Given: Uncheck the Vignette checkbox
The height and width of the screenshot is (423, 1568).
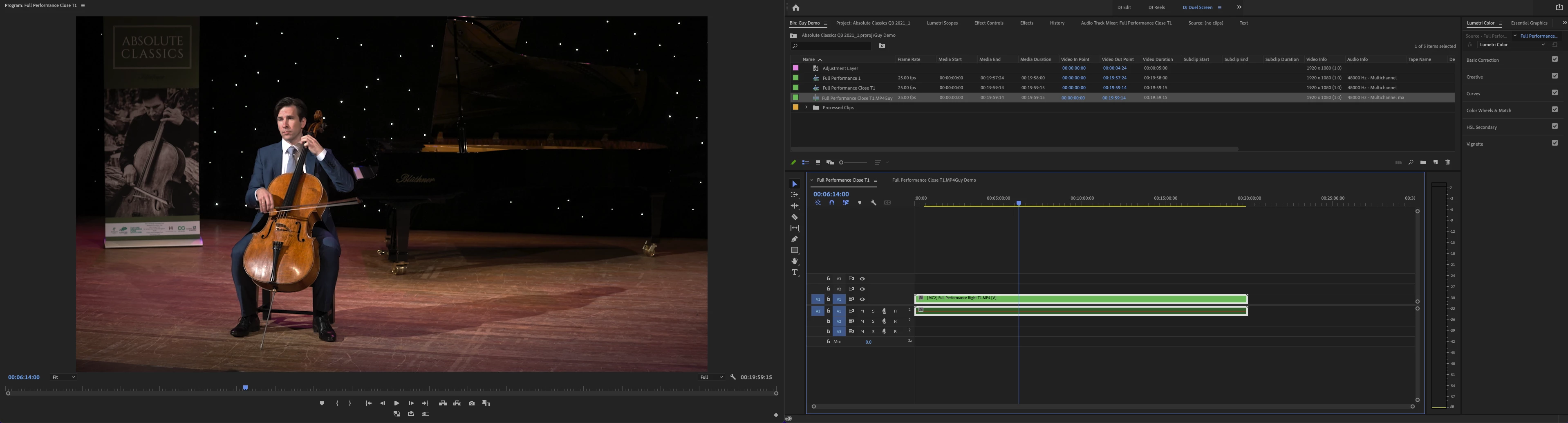Looking at the screenshot, I should click(1555, 143).
